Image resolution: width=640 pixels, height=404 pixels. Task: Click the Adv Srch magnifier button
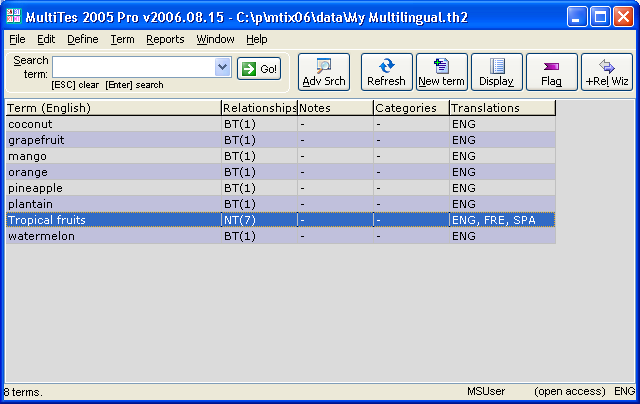[x=324, y=72]
